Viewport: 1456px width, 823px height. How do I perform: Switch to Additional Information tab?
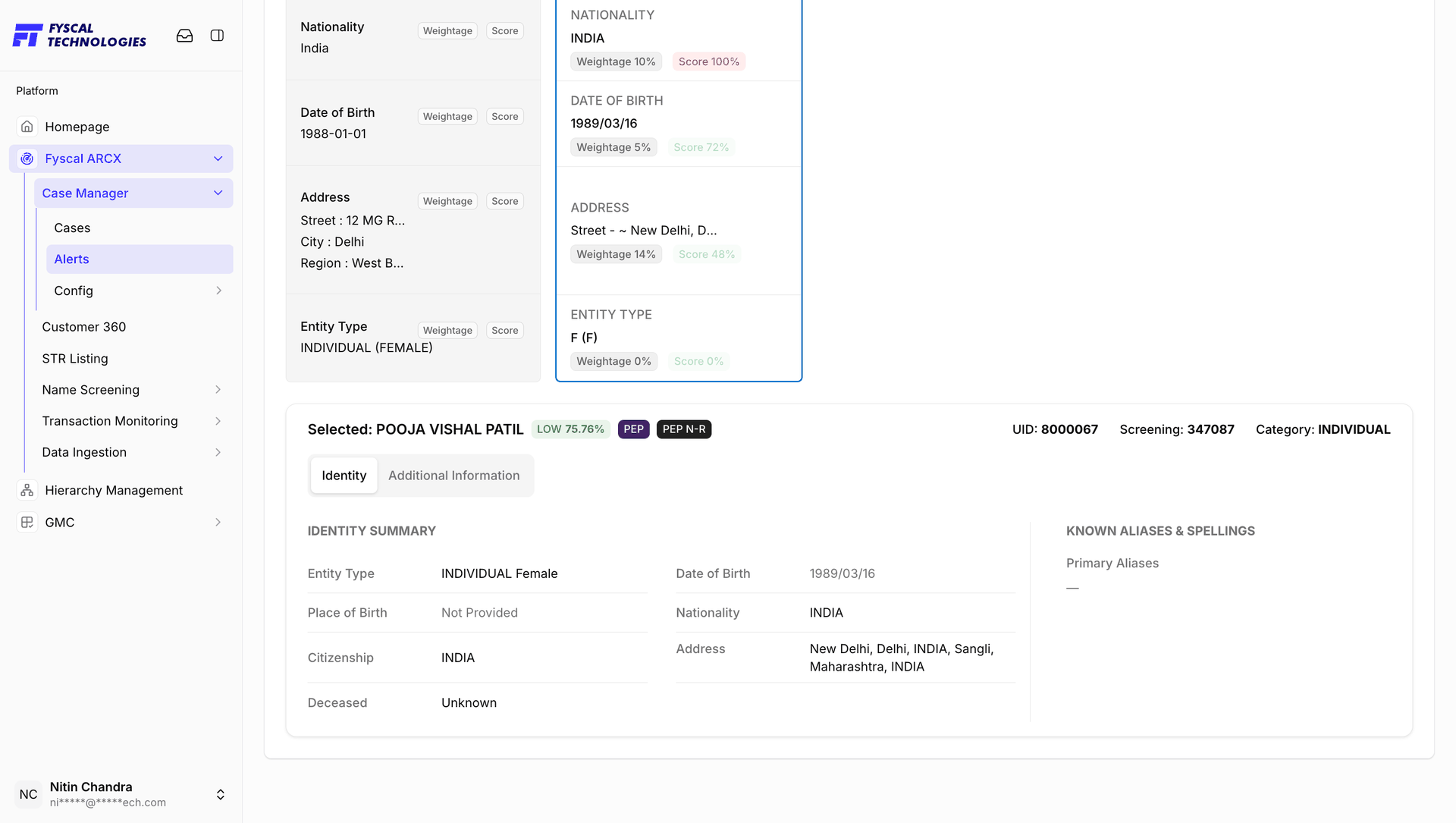pos(453,475)
